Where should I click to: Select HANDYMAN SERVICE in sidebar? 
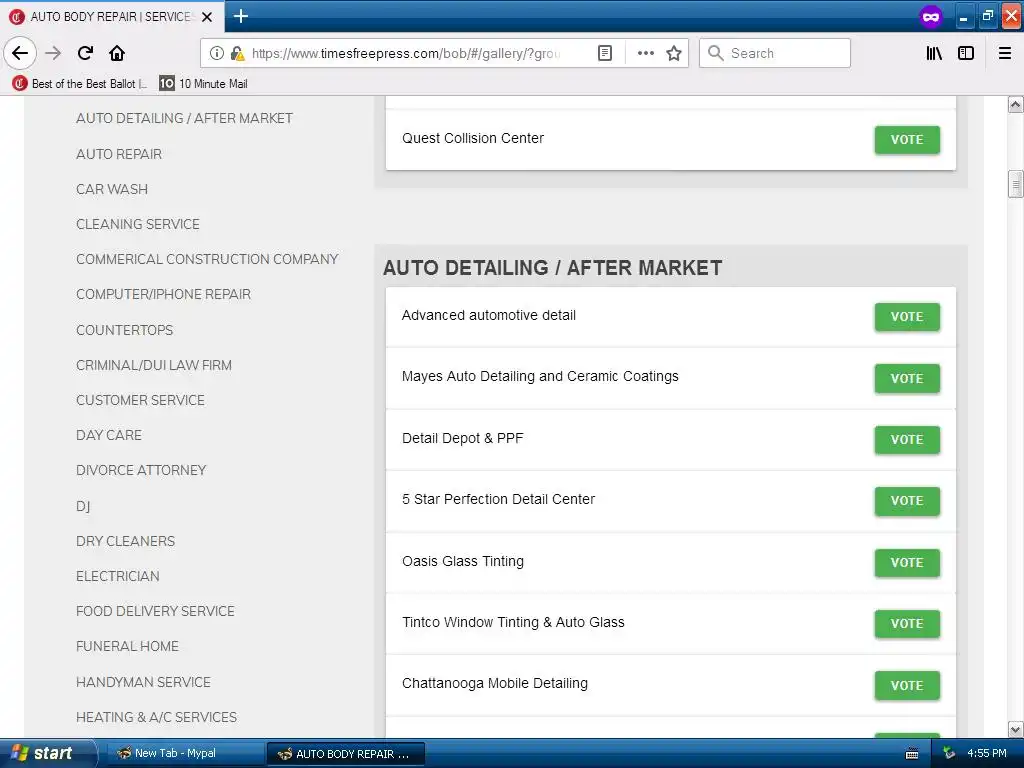143,682
